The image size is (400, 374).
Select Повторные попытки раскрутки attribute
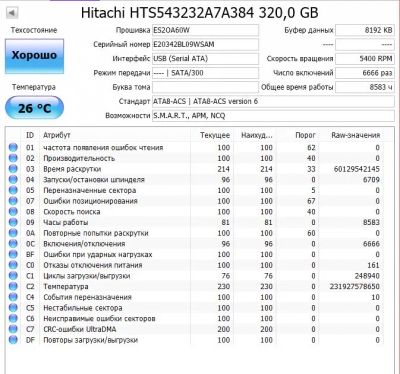(96, 233)
